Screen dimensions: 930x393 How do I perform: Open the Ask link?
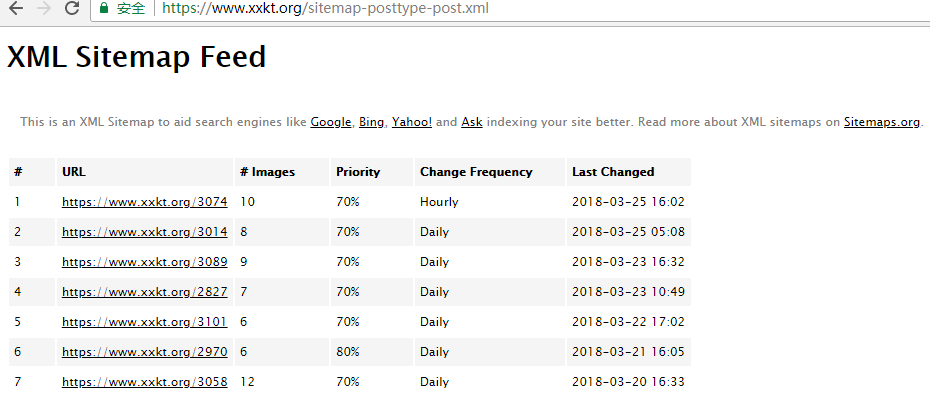click(x=472, y=123)
